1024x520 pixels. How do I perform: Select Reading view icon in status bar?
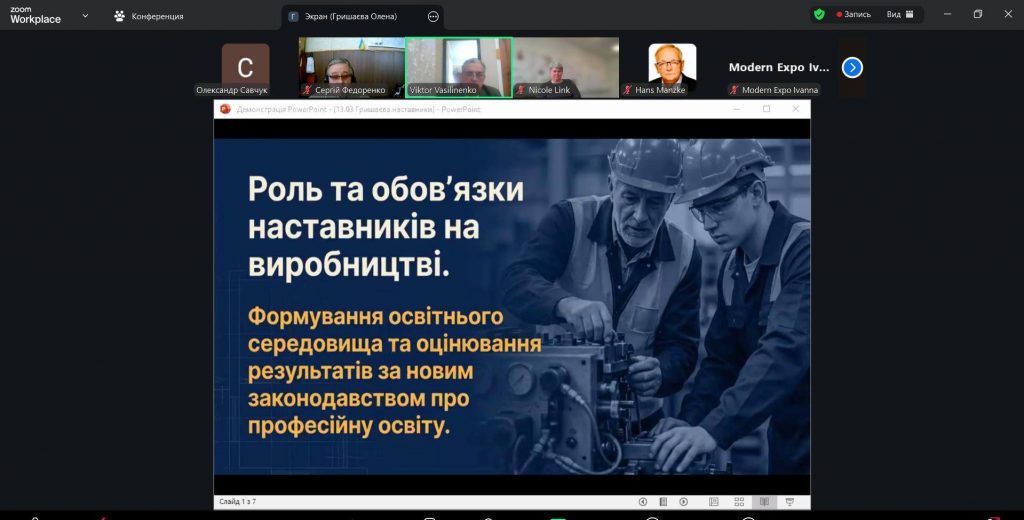point(764,501)
